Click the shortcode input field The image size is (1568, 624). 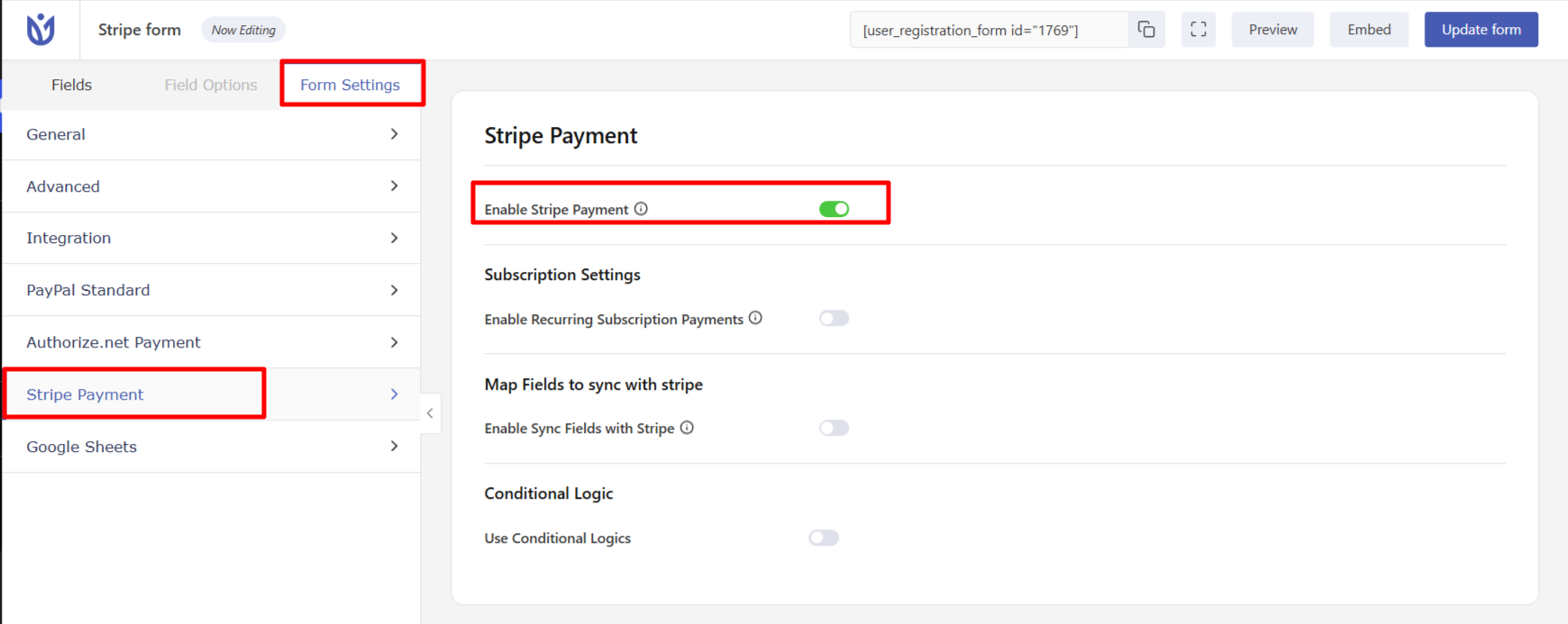[x=989, y=30]
